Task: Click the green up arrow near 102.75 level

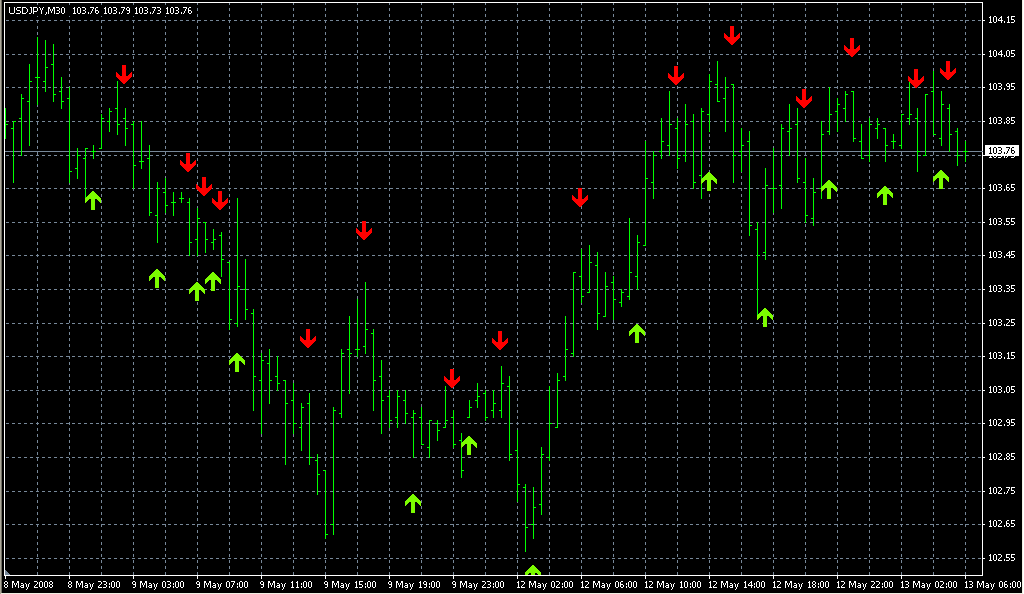Action: pyautogui.click(x=413, y=503)
